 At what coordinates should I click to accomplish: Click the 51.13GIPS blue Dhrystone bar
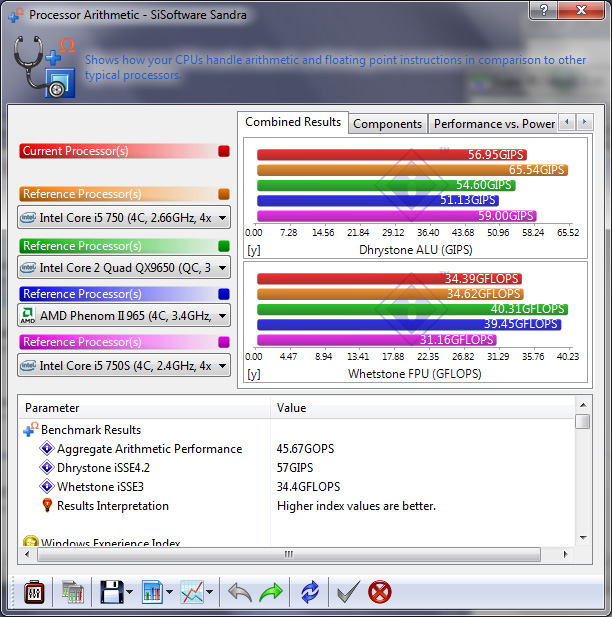(378, 201)
